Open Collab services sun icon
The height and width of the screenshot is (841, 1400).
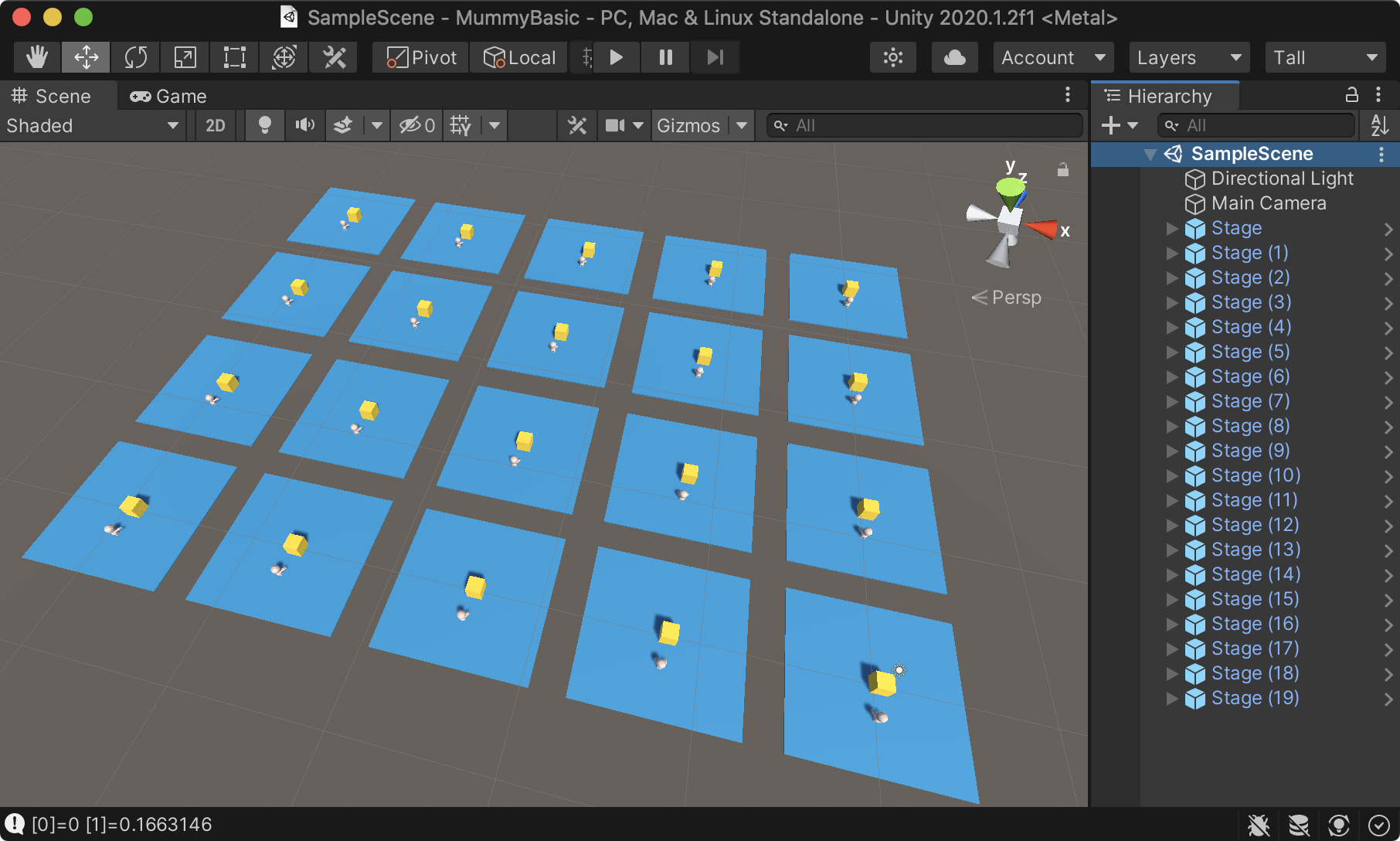coord(893,57)
